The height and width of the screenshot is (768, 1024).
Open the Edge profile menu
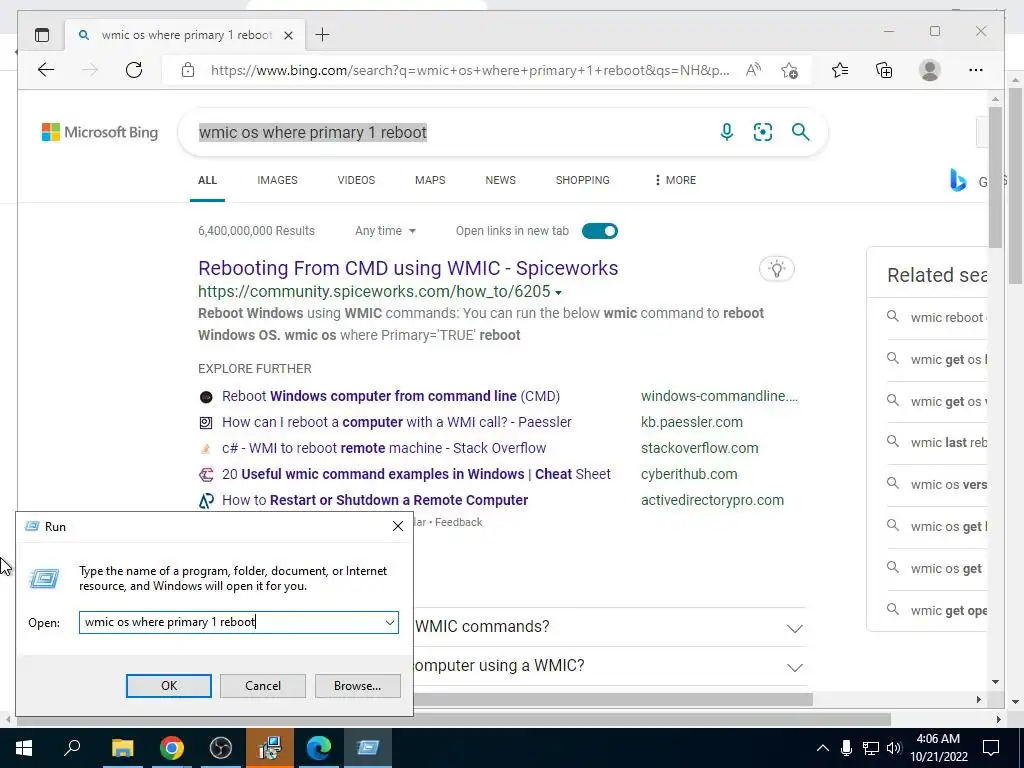click(929, 70)
